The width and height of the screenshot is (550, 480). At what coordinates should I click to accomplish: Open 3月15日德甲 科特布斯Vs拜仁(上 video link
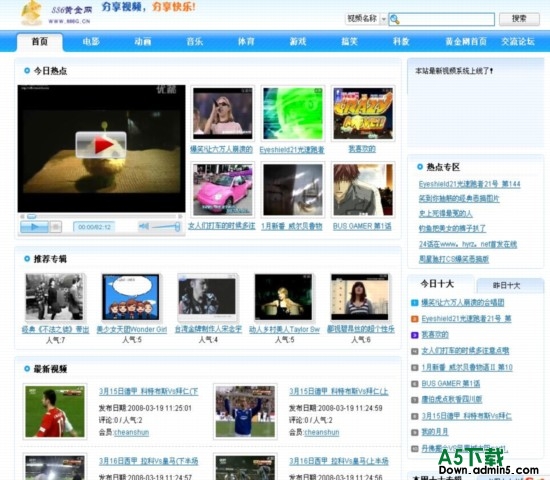(x=339, y=392)
